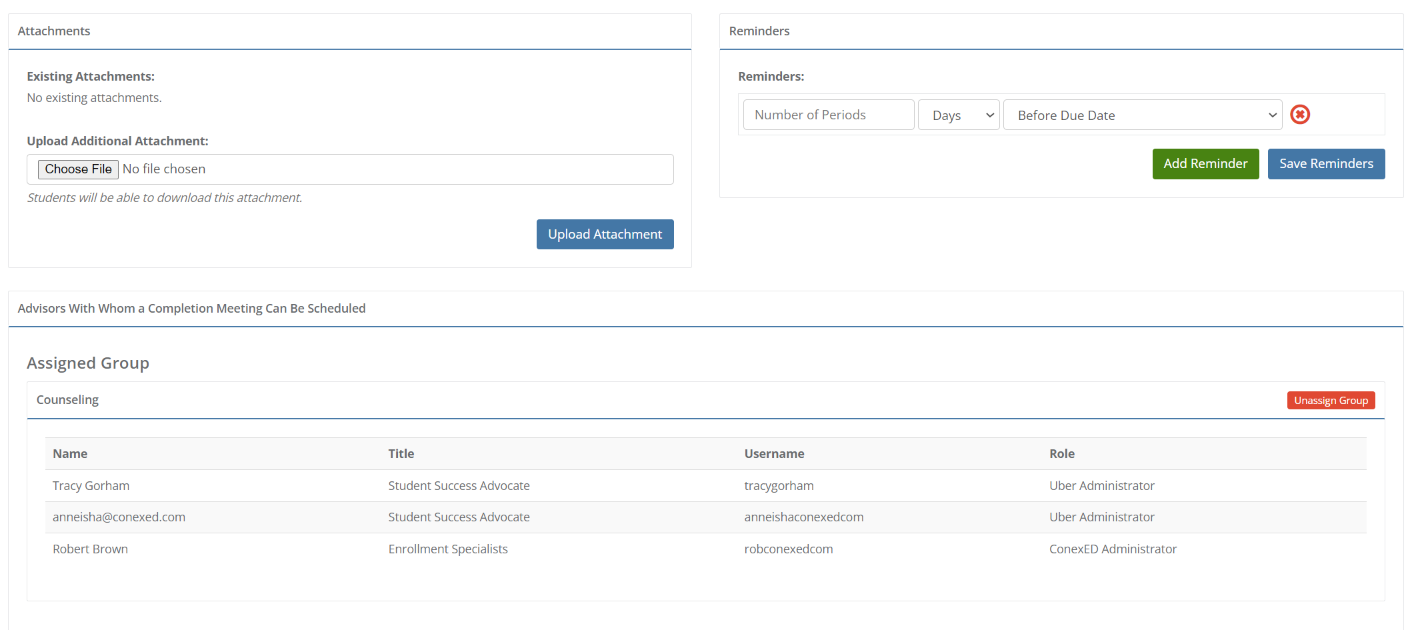
Task: Add a new reminder
Action: tap(1205, 164)
